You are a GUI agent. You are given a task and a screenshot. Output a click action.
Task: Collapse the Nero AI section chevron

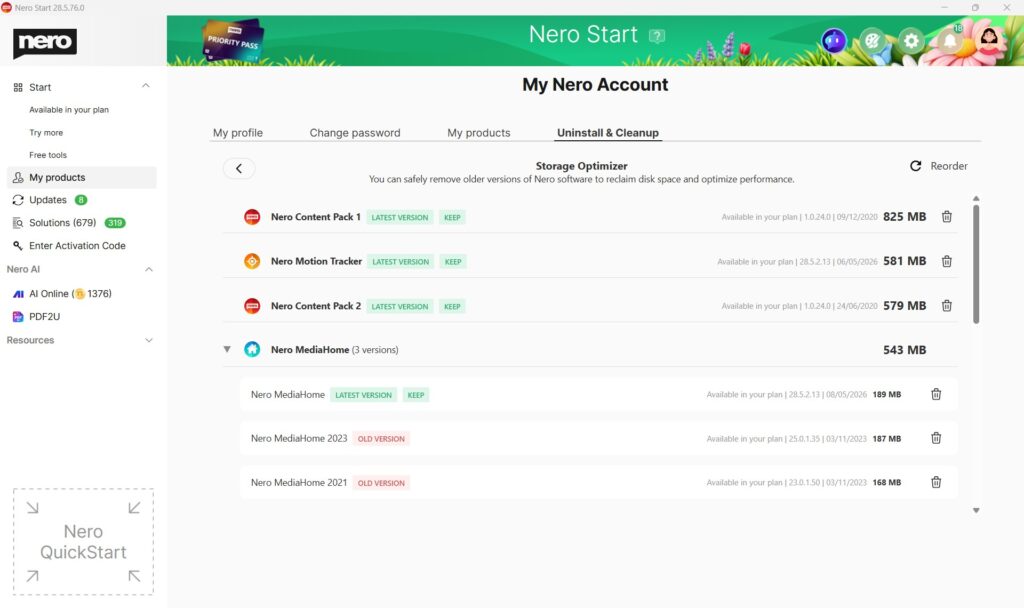click(148, 269)
